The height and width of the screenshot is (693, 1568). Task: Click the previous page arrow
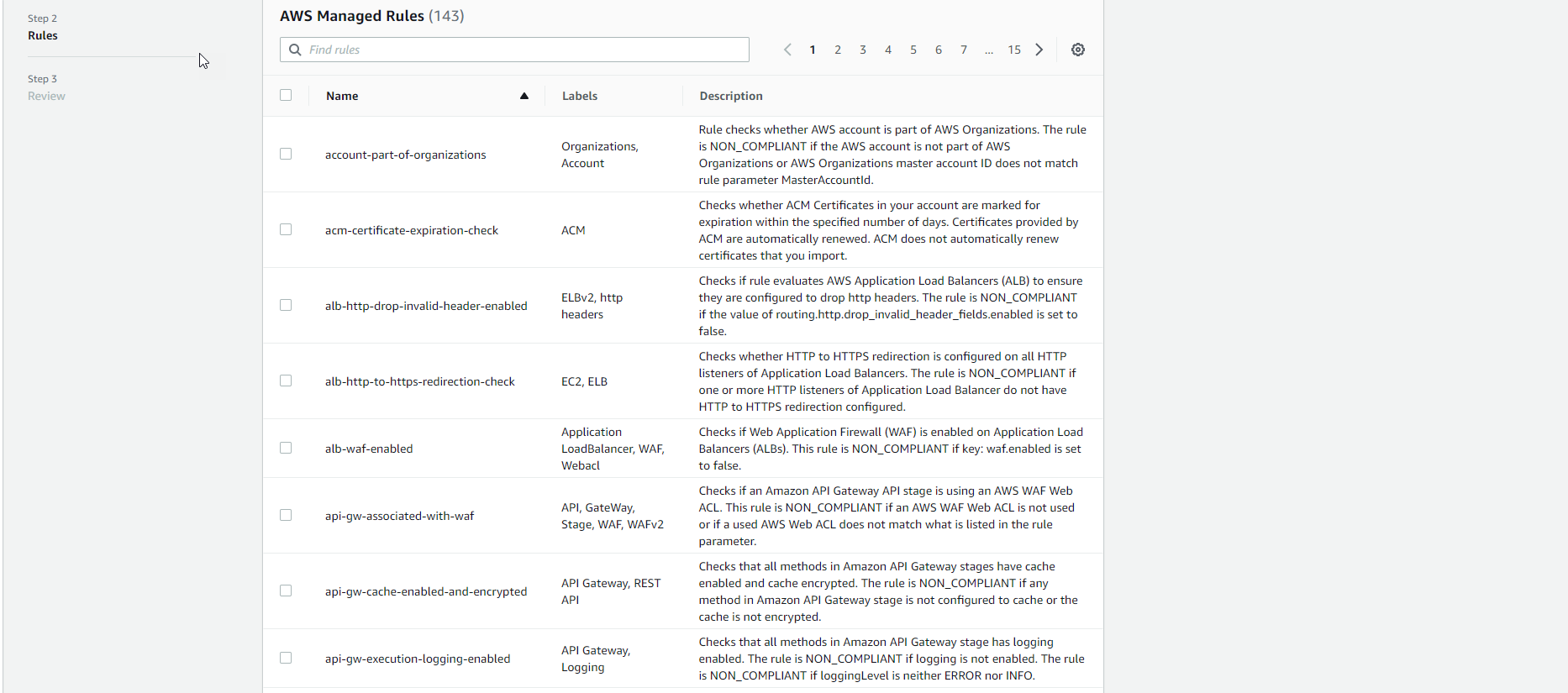point(787,50)
